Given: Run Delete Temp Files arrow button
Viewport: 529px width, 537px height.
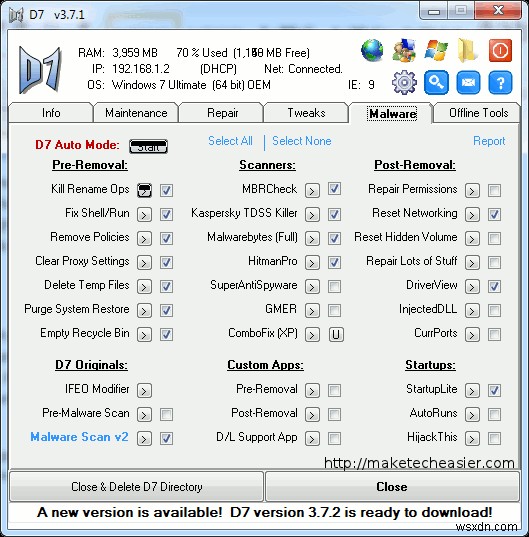Looking at the screenshot, I should [x=144, y=287].
